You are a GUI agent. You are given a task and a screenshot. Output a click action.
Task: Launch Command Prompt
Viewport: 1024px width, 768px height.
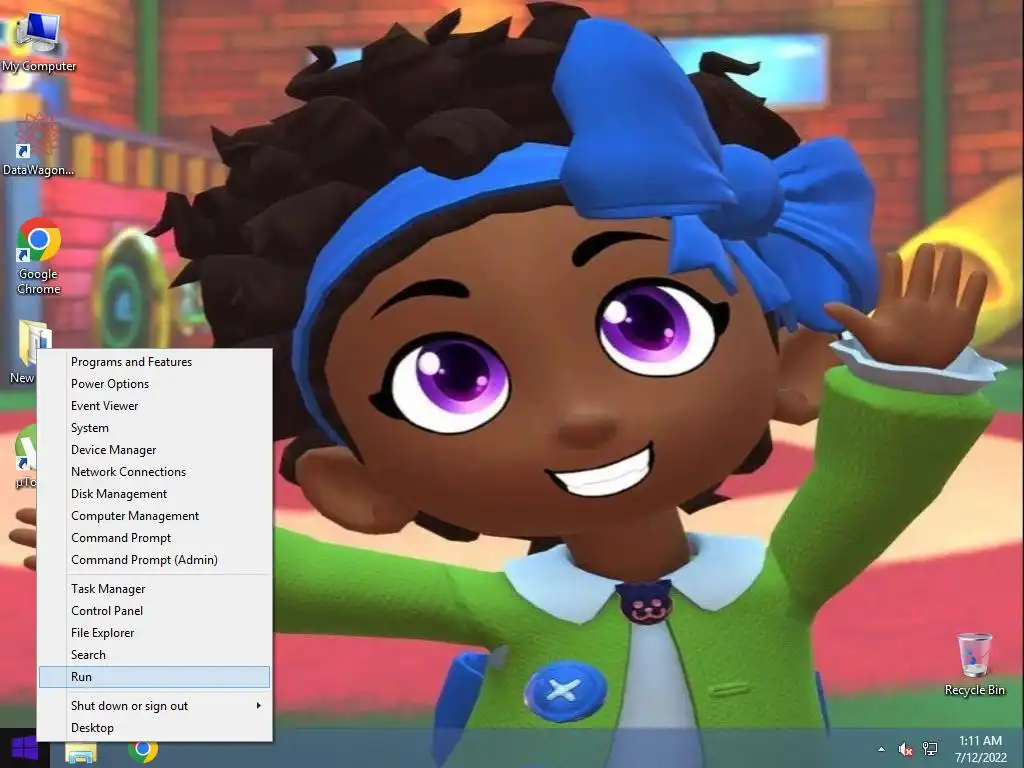[154, 537]
